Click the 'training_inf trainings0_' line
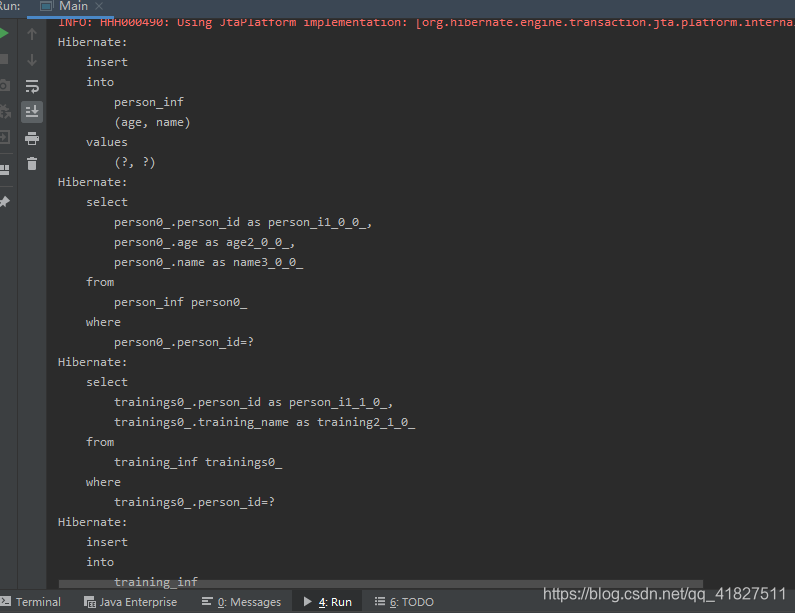This screenshot has height=613, width=795. [x=198, y=462]
